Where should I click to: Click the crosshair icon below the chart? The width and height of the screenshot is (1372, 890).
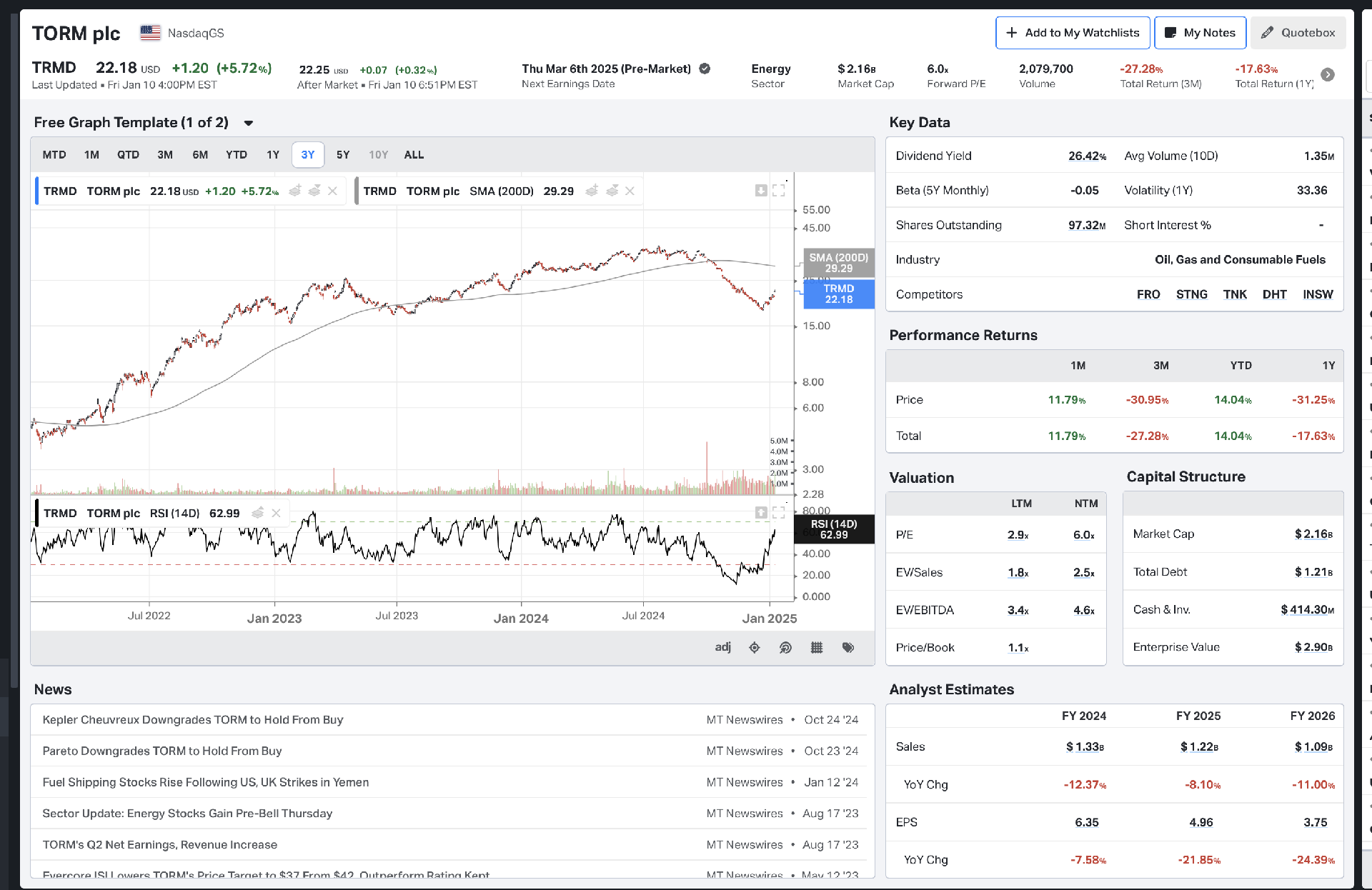click(x=754, y=647)
